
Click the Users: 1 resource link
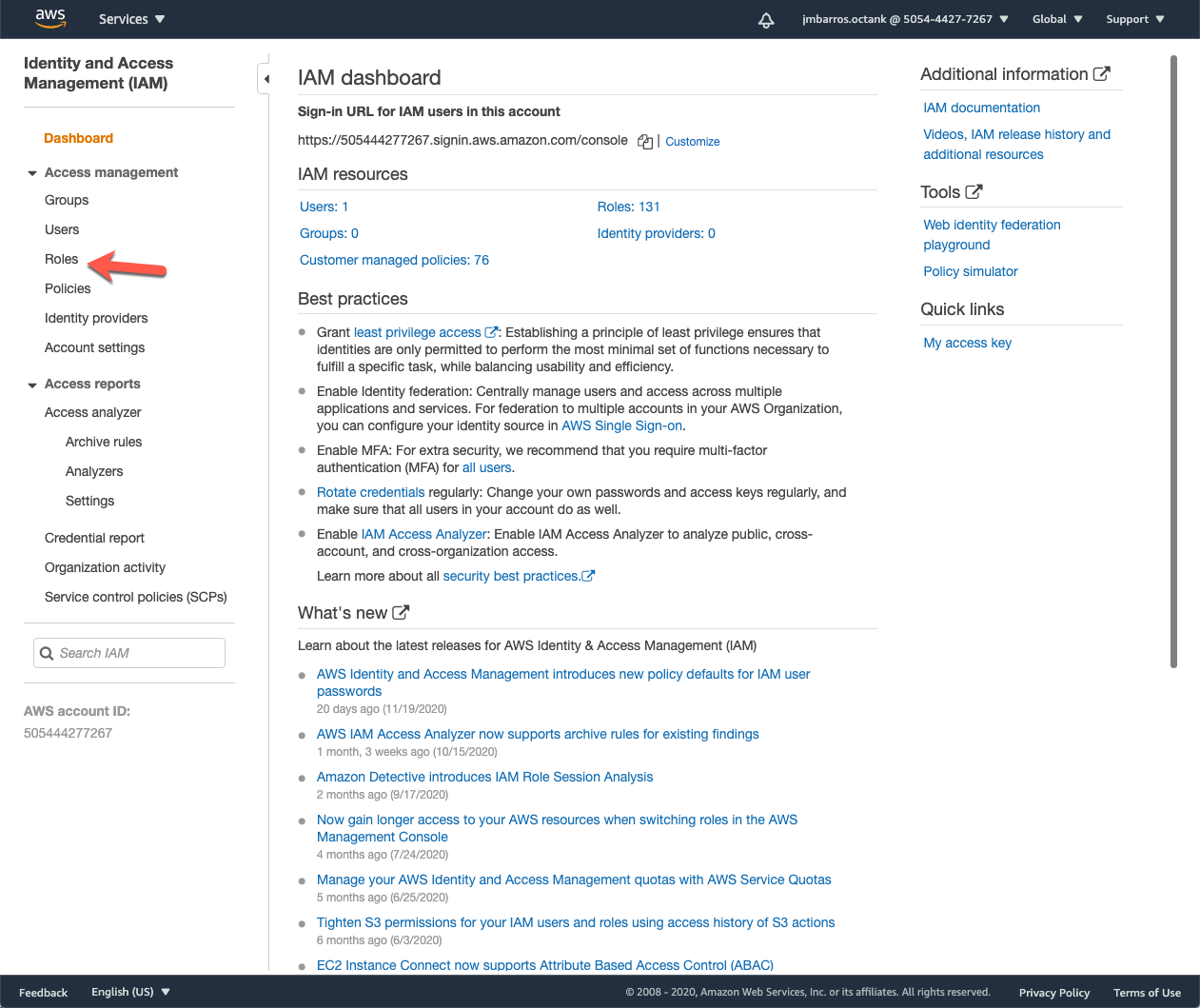324,207
